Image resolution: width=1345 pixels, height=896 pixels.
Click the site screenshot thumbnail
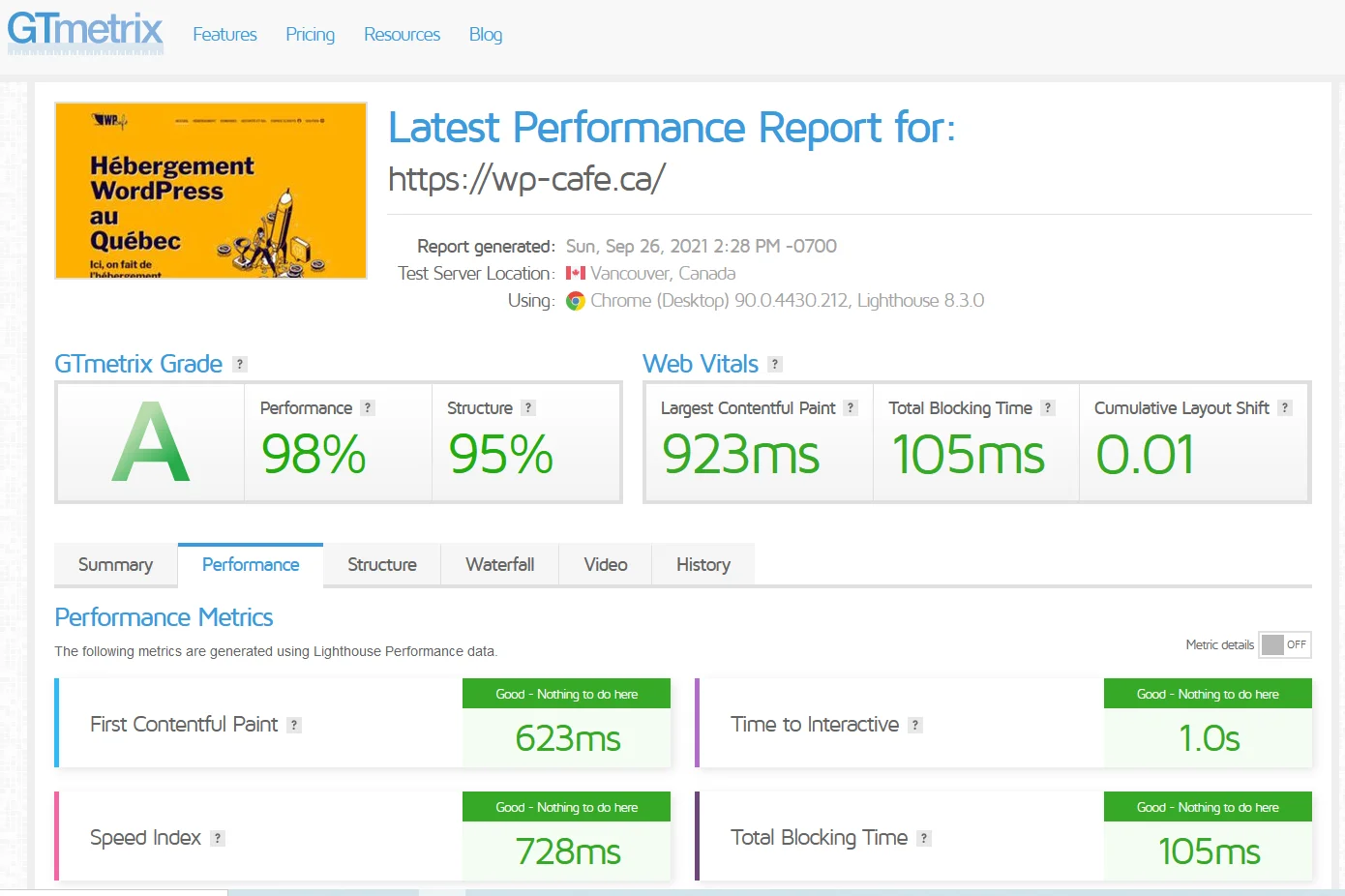point(211,191)
